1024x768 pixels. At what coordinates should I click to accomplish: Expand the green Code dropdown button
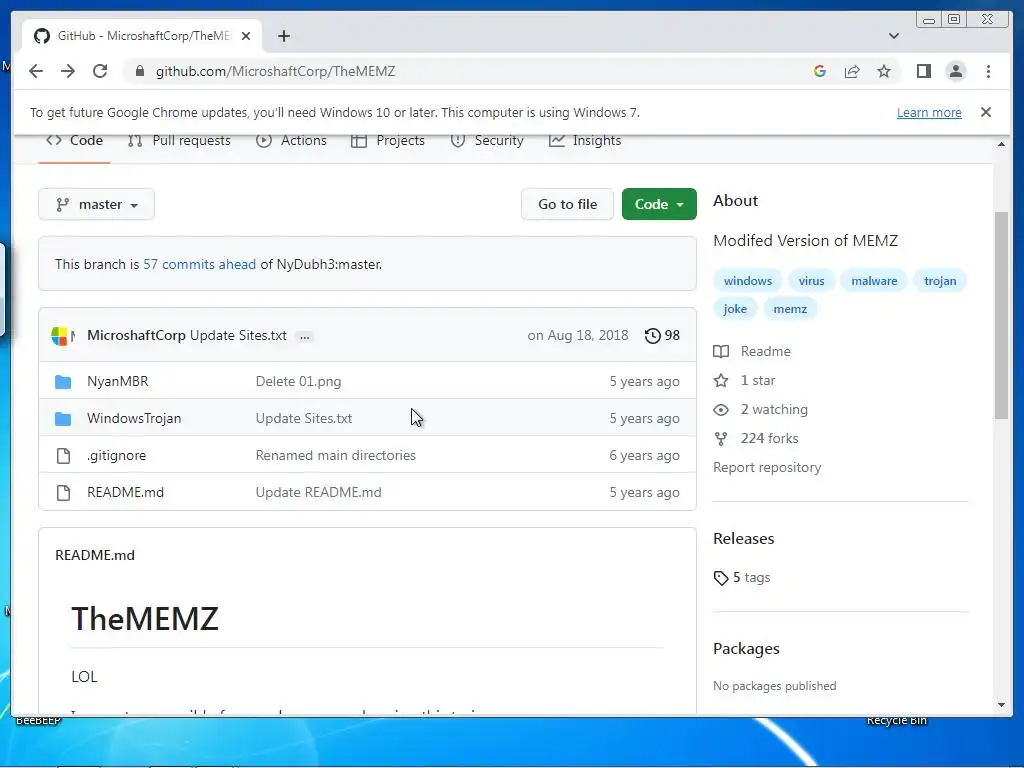[x=659, y=204]
